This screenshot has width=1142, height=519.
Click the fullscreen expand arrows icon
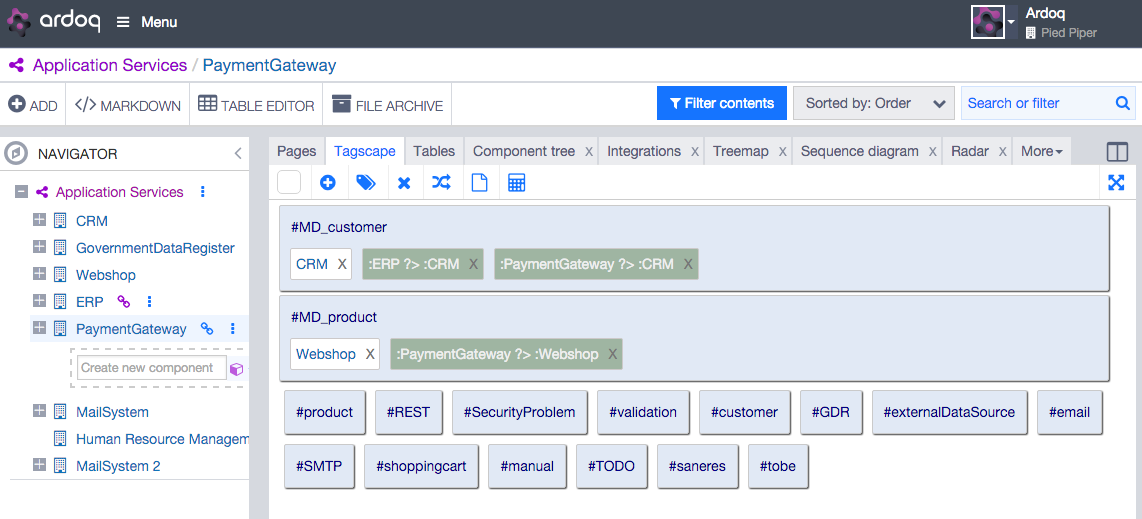[1116, 183]
